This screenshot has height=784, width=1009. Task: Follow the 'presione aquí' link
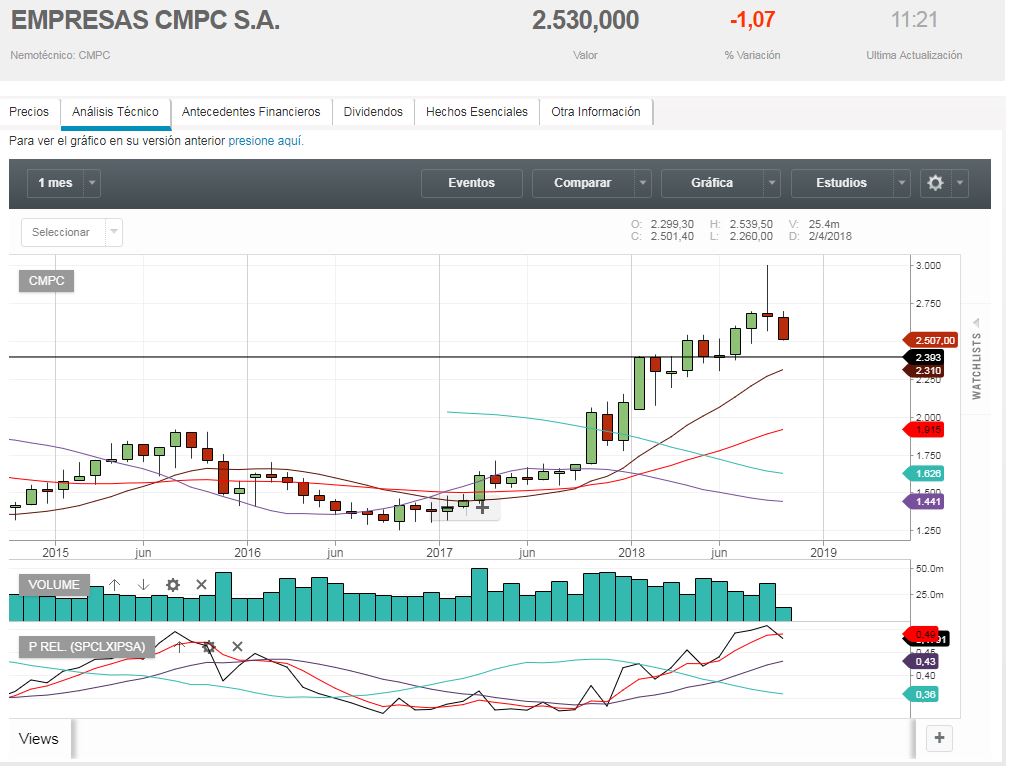pyautogui.click(x=266, y=140)
